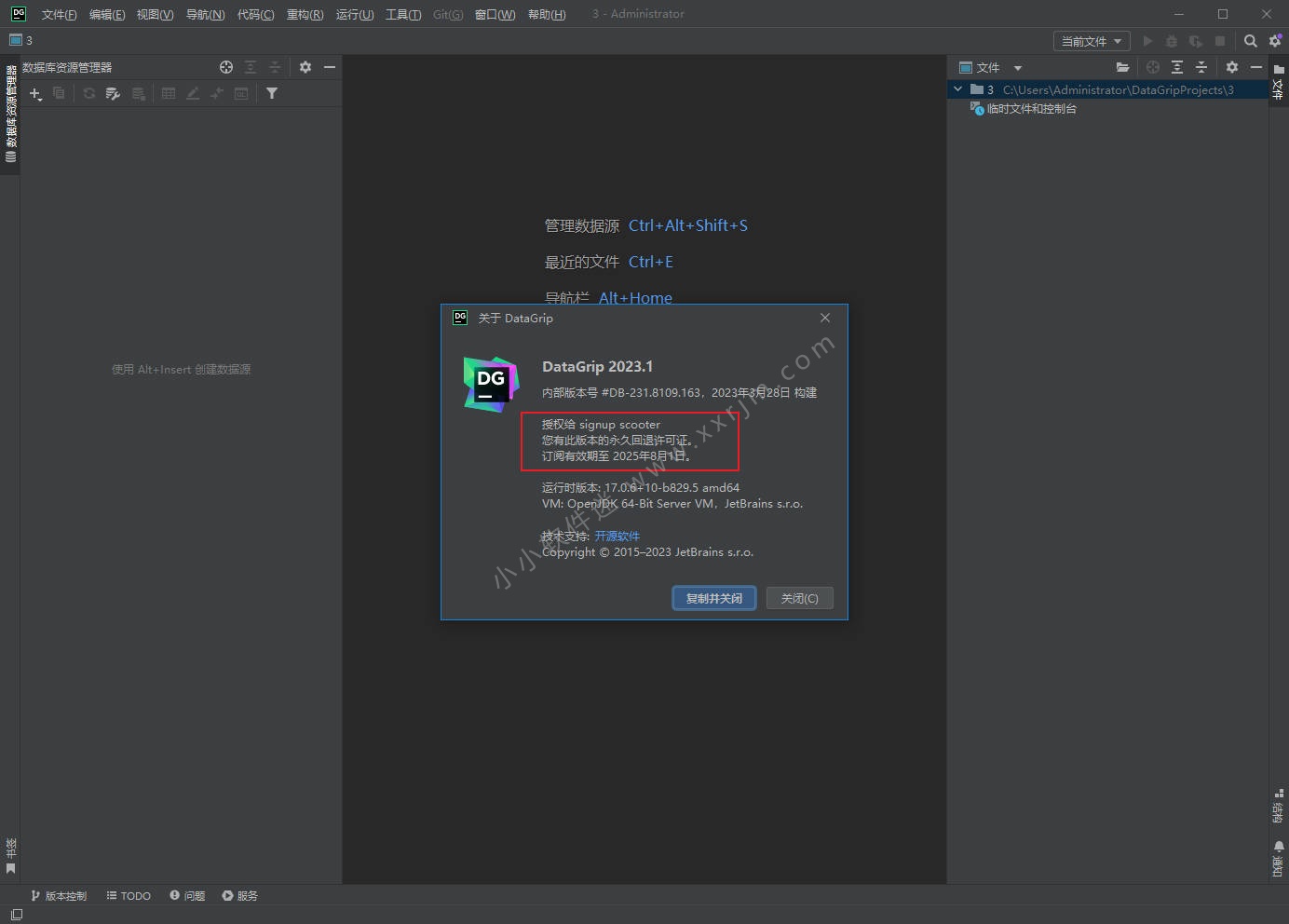Click the jump to query console icon
The height and width of the screenshot is (924, 1289).
217,93
